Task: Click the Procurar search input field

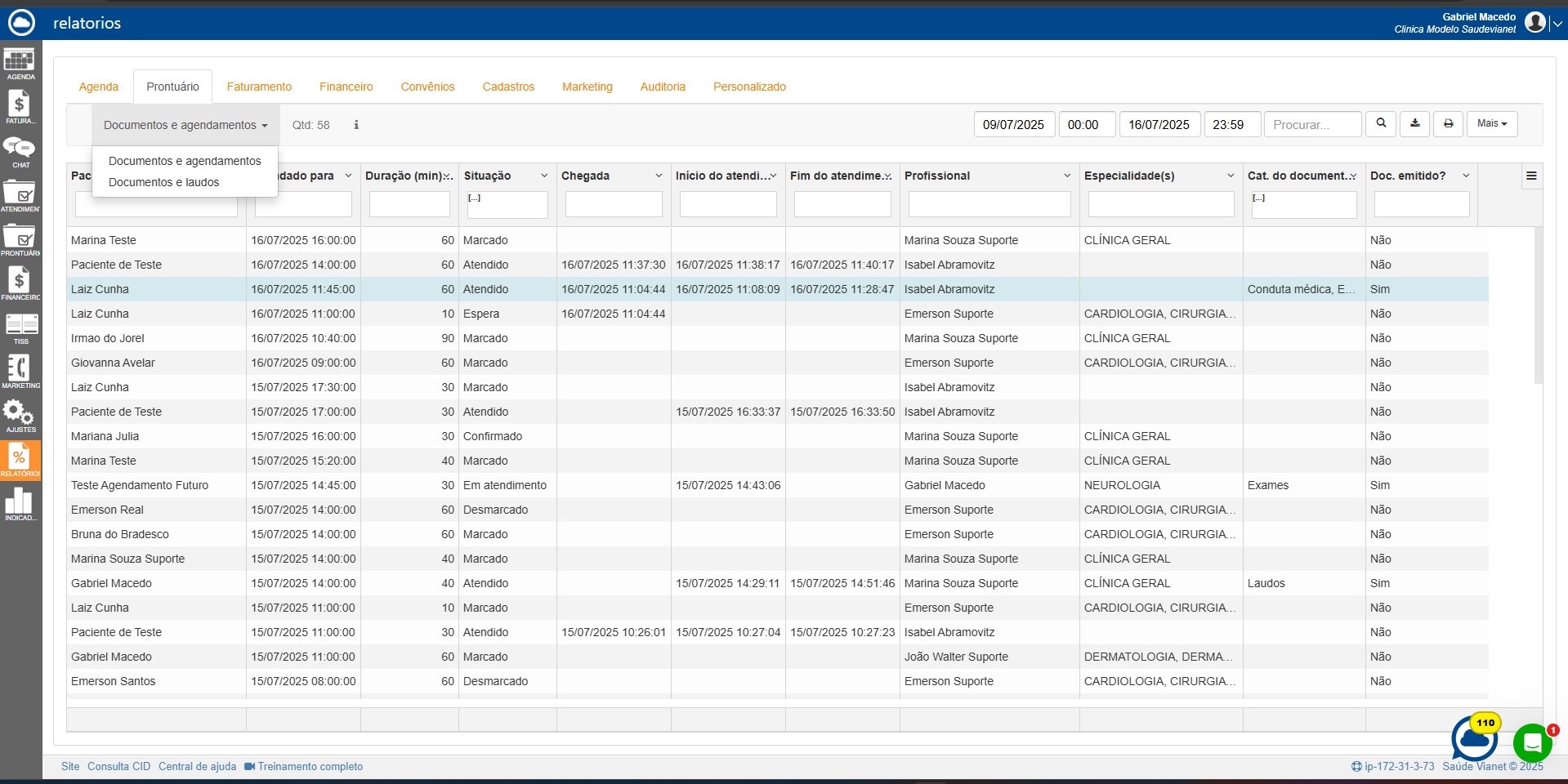Action: 1312,125
